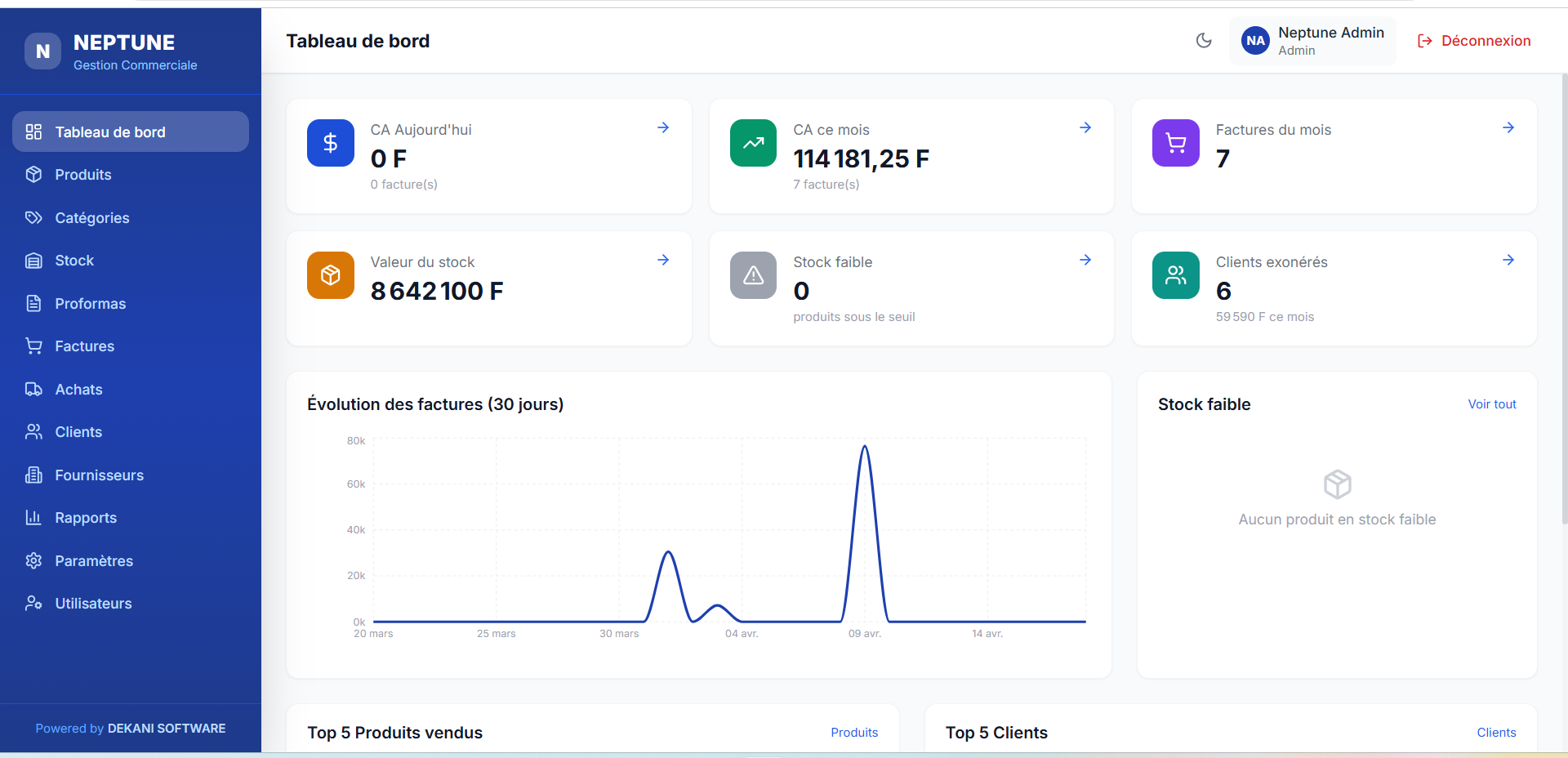
Task: Click the purple shopping cart icon
Action: tap(1175, 143)
